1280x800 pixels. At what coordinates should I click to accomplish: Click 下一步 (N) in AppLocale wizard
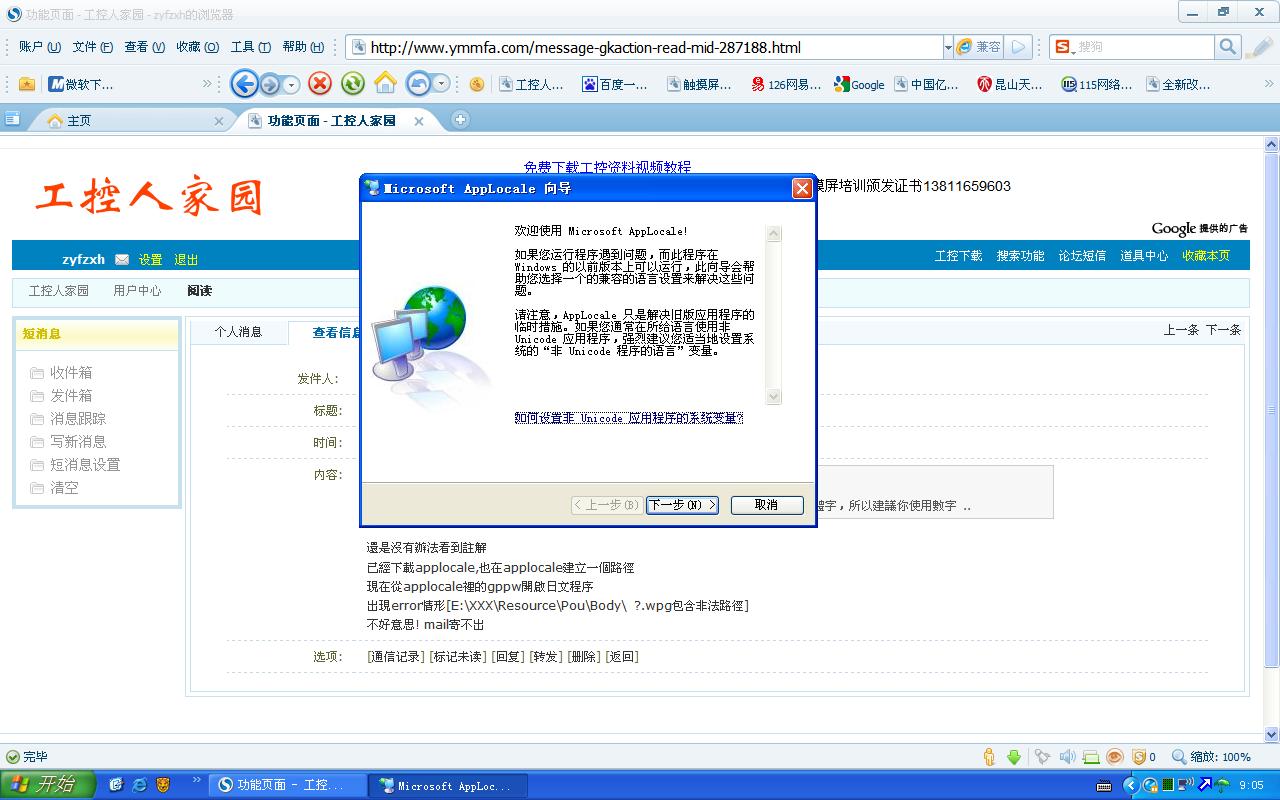pos(682,505)
